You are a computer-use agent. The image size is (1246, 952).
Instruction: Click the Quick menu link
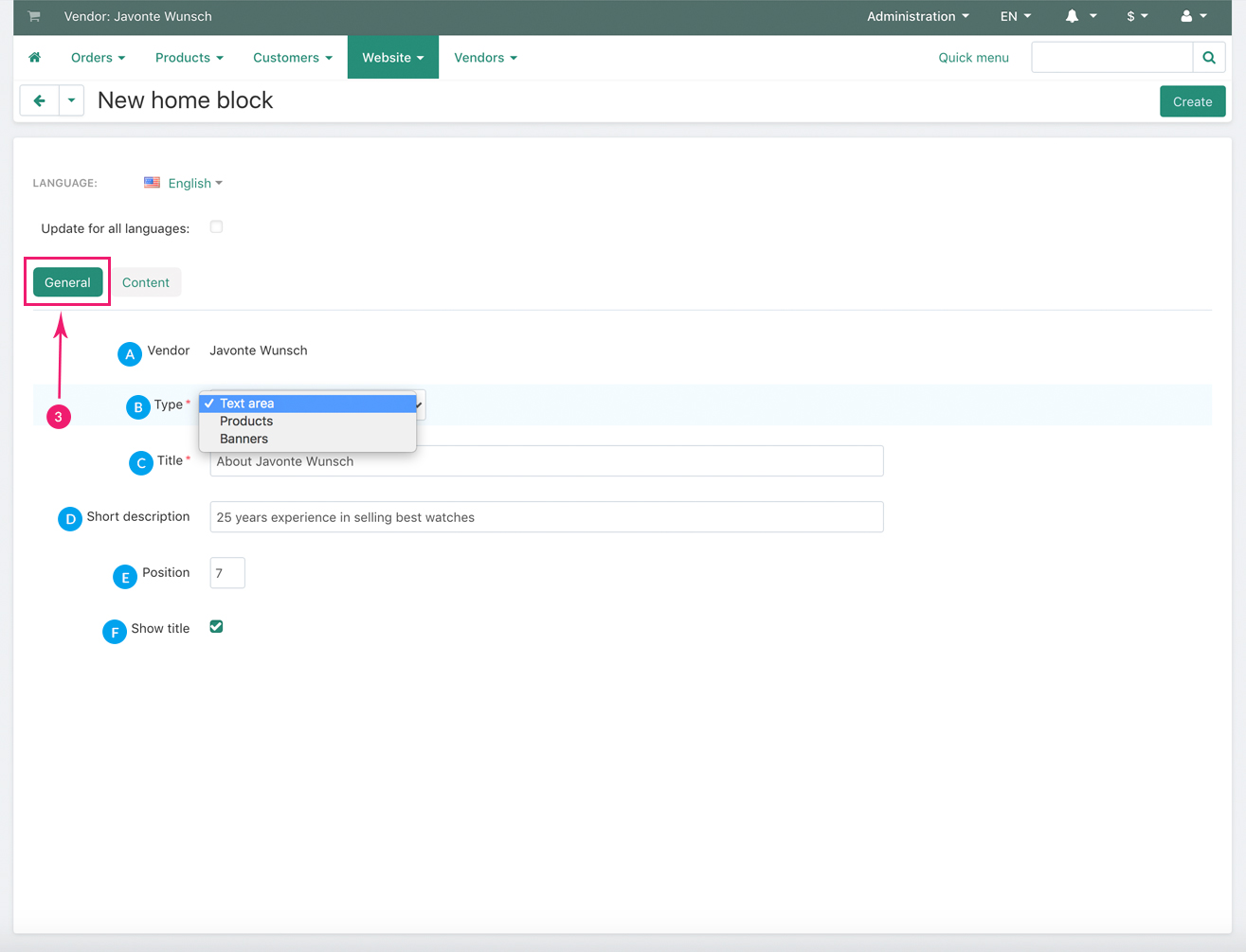973,58
